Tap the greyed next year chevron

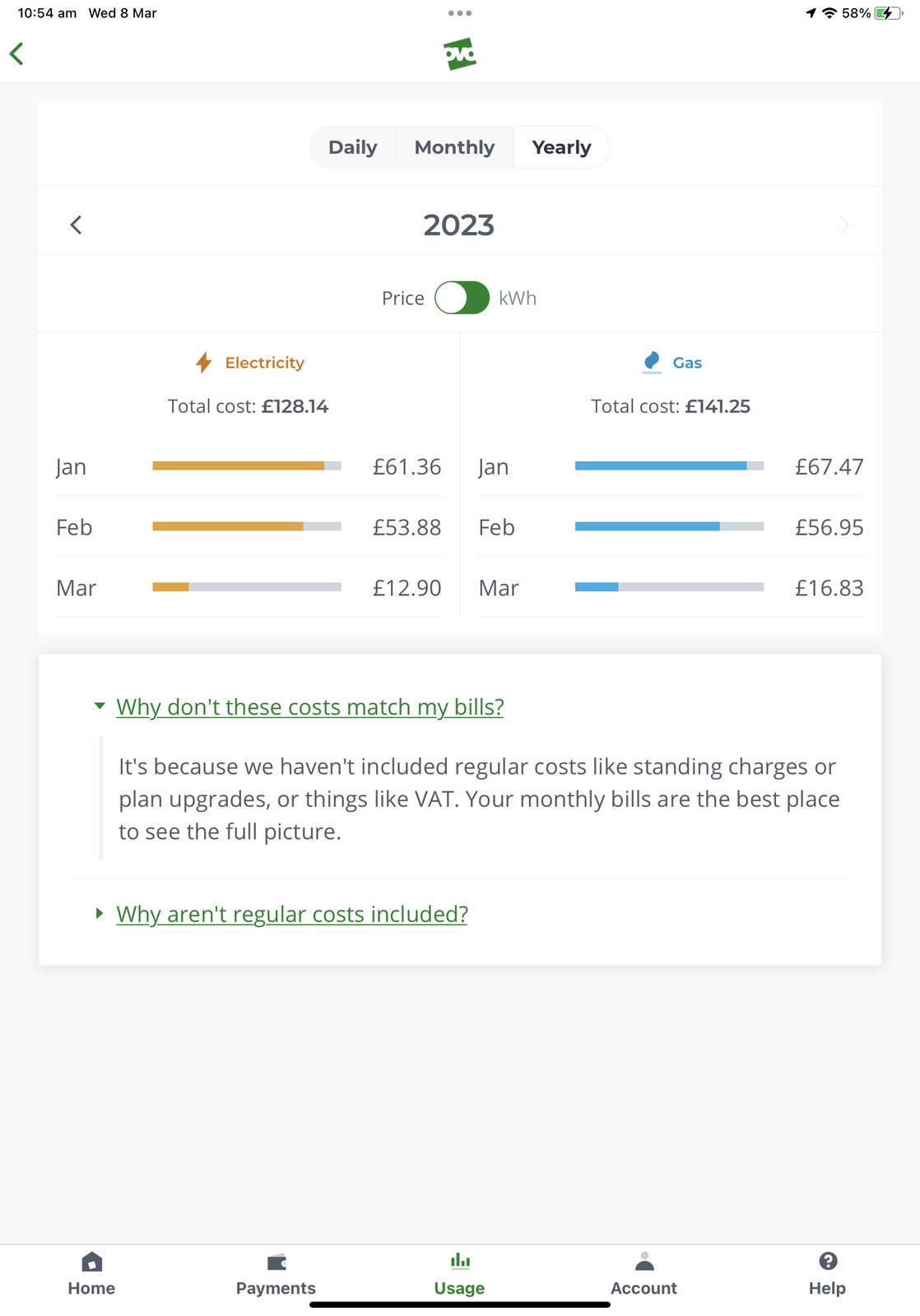pyautogui.click(x=843, y=225)
